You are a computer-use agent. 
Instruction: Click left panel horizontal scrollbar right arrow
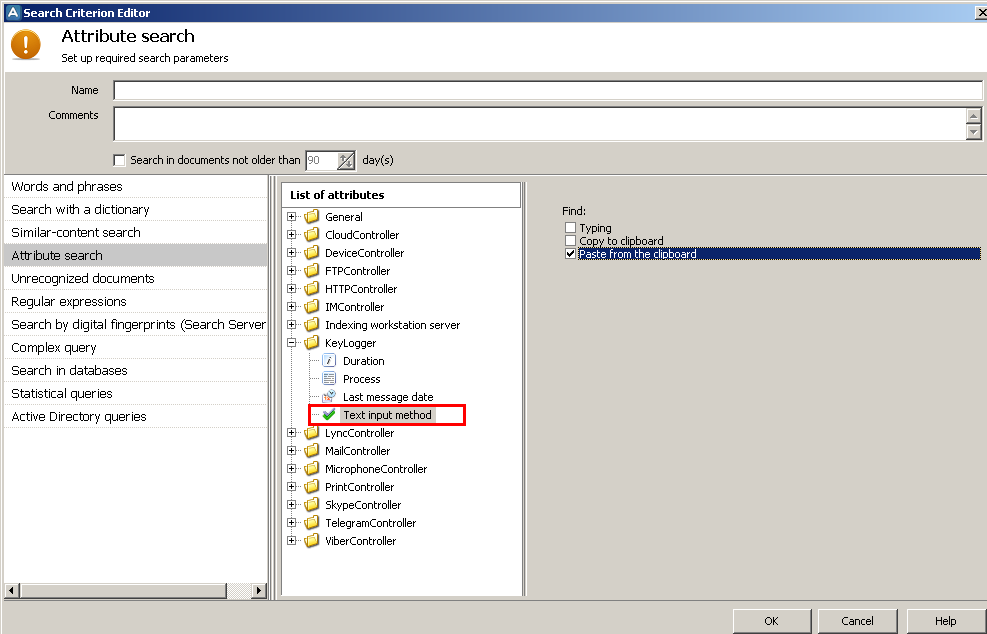coord(258,591)
